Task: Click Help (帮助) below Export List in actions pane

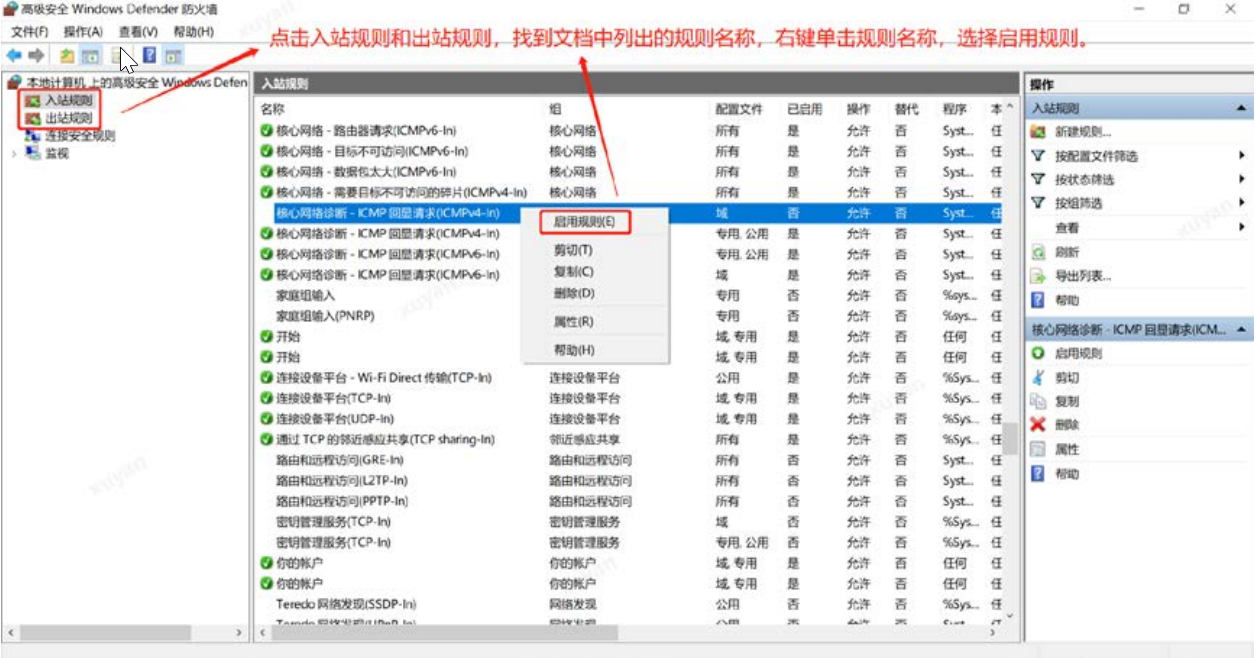Action: tap(1038, 300)
